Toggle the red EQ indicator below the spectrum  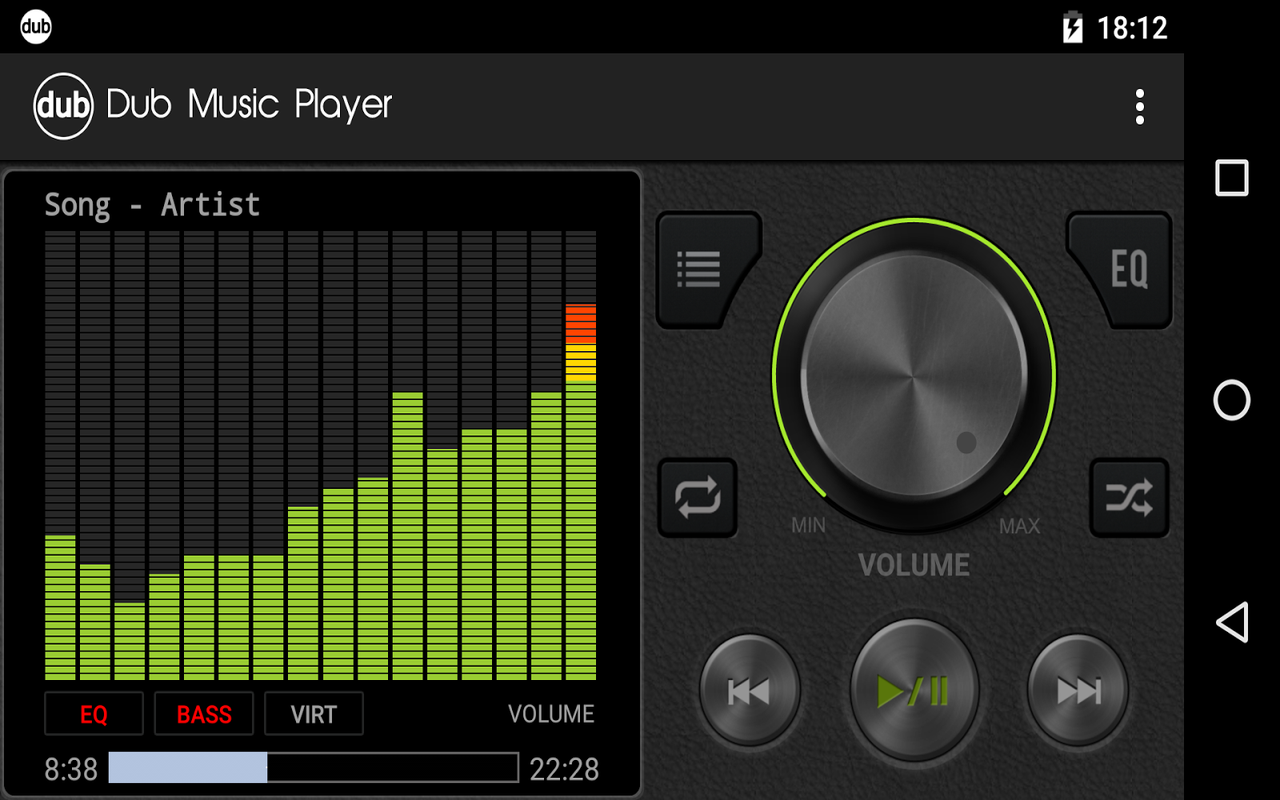[94, 714]
